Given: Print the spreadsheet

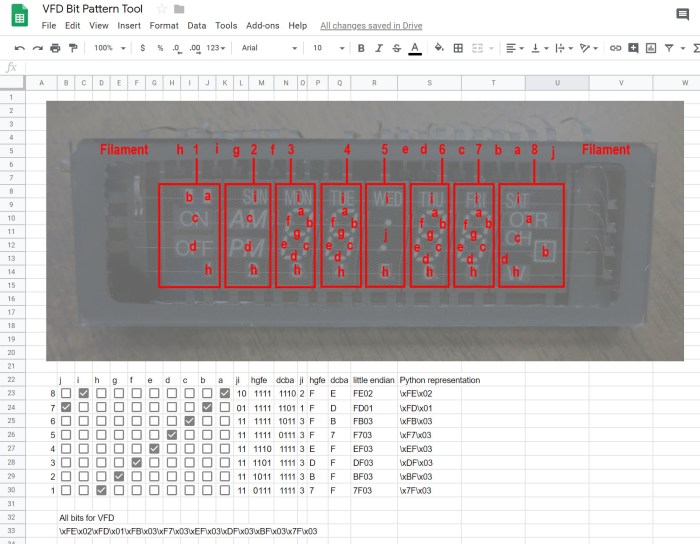Looking at the screenshot, I should coord(55,48).
